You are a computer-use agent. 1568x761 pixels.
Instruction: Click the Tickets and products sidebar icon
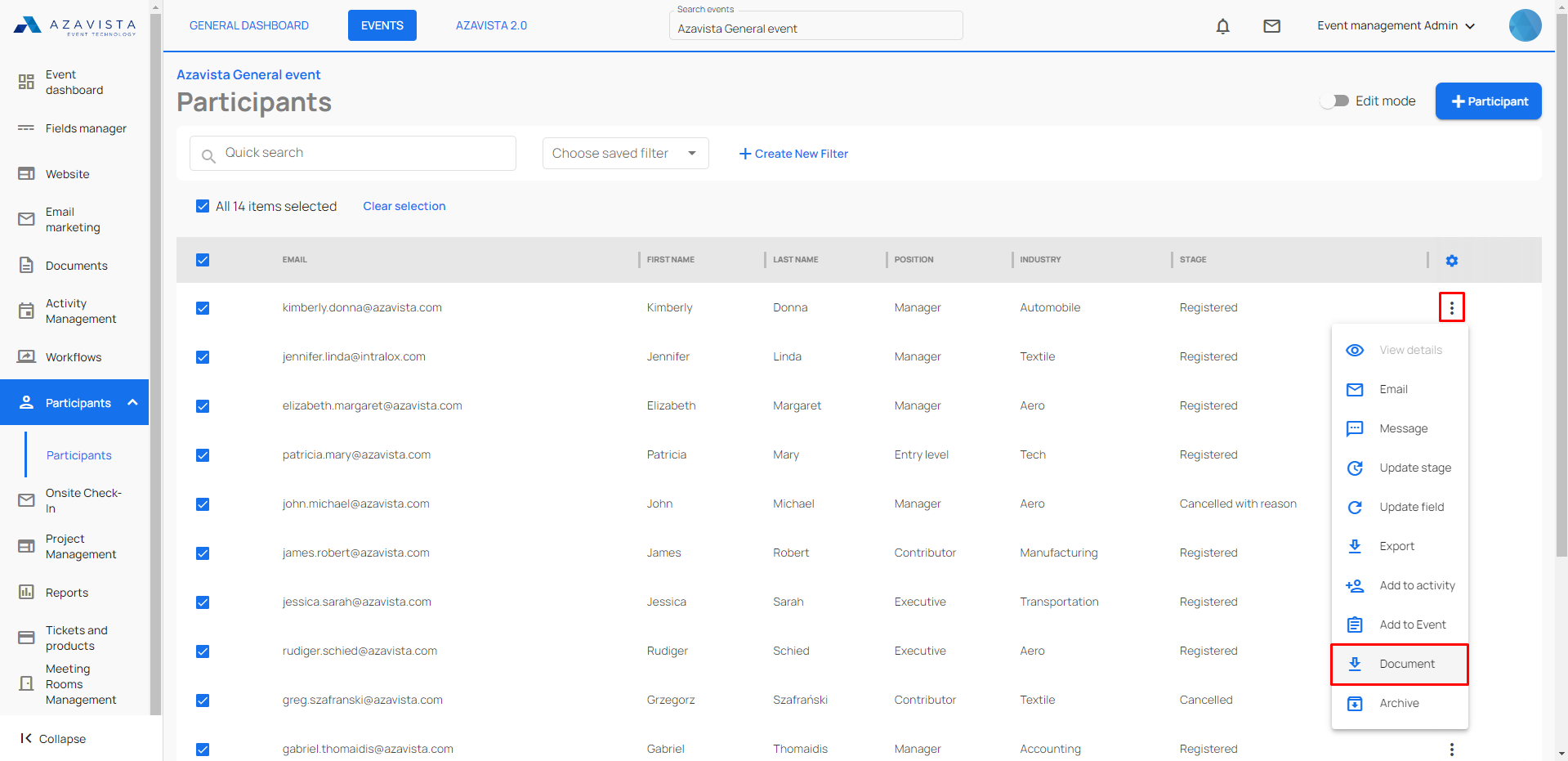(x=26, y=638)
